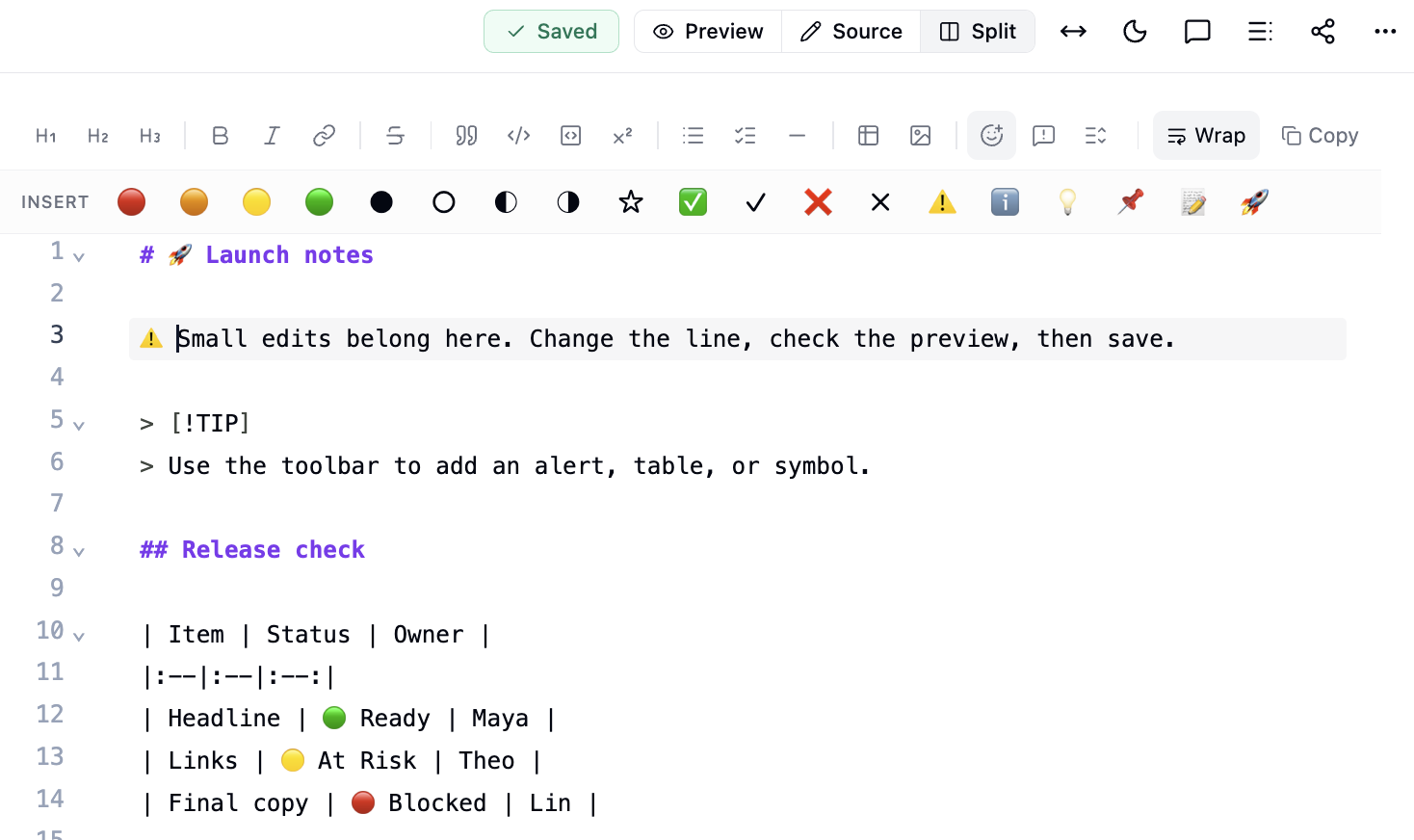Insert a Heading 1 with the H1 tool
This screenshot has height=840, width=1414.
[46, 136]
